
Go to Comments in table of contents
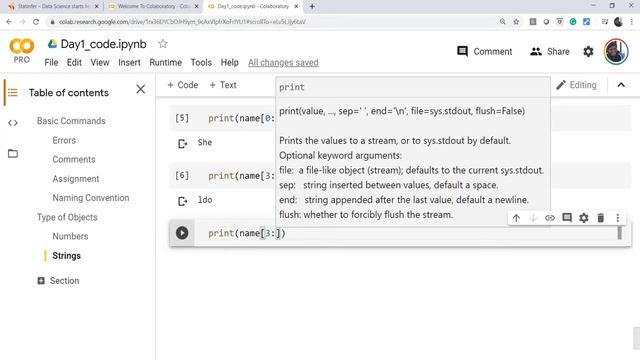(74, 160)
